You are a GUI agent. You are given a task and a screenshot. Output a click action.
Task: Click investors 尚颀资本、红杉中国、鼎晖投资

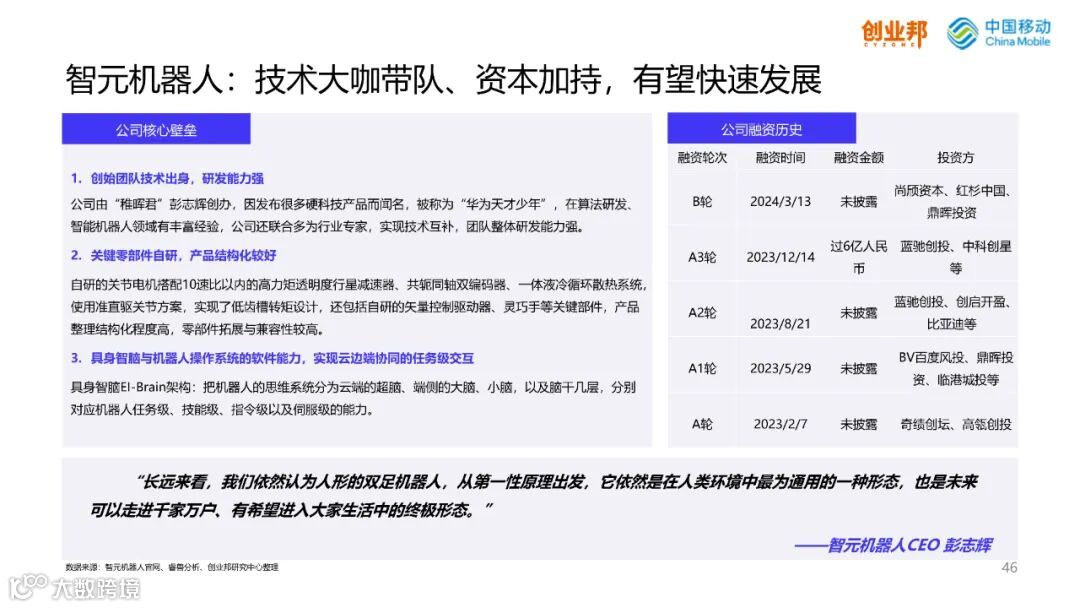pyautogui.click(x=953, y=202)
